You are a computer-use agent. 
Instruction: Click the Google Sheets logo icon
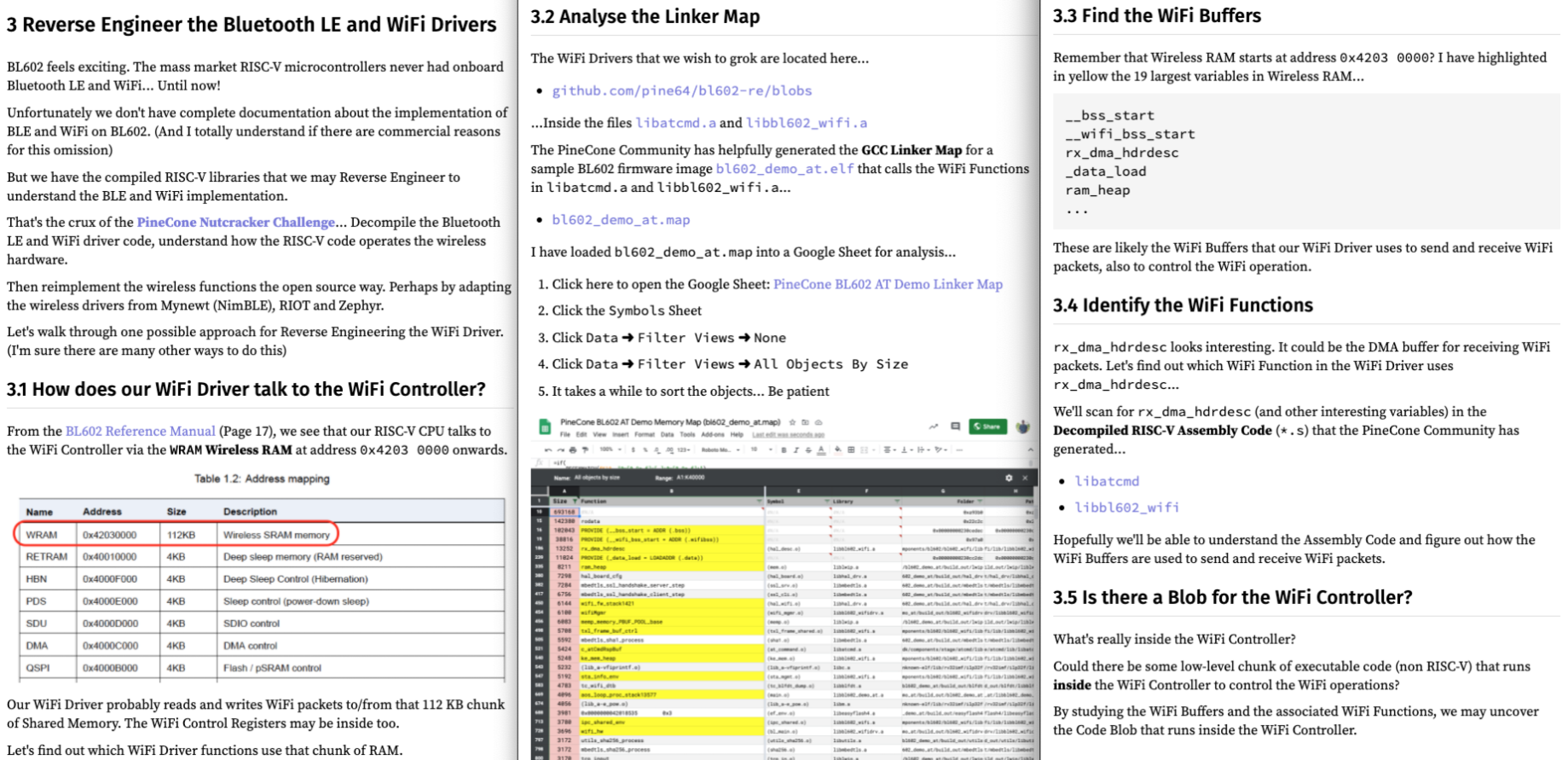coord(543,426)
